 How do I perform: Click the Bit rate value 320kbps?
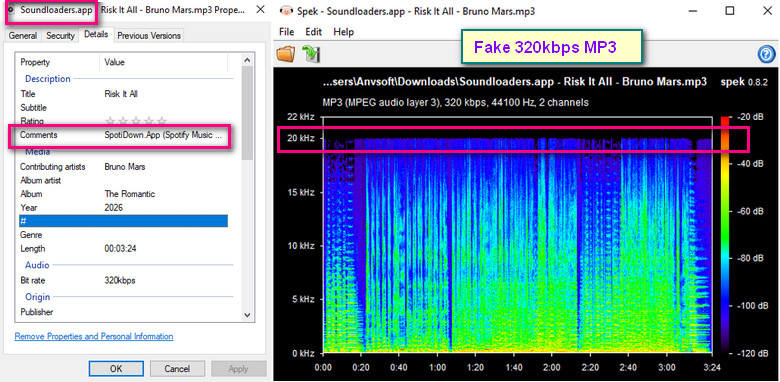[x=119, y=281]
